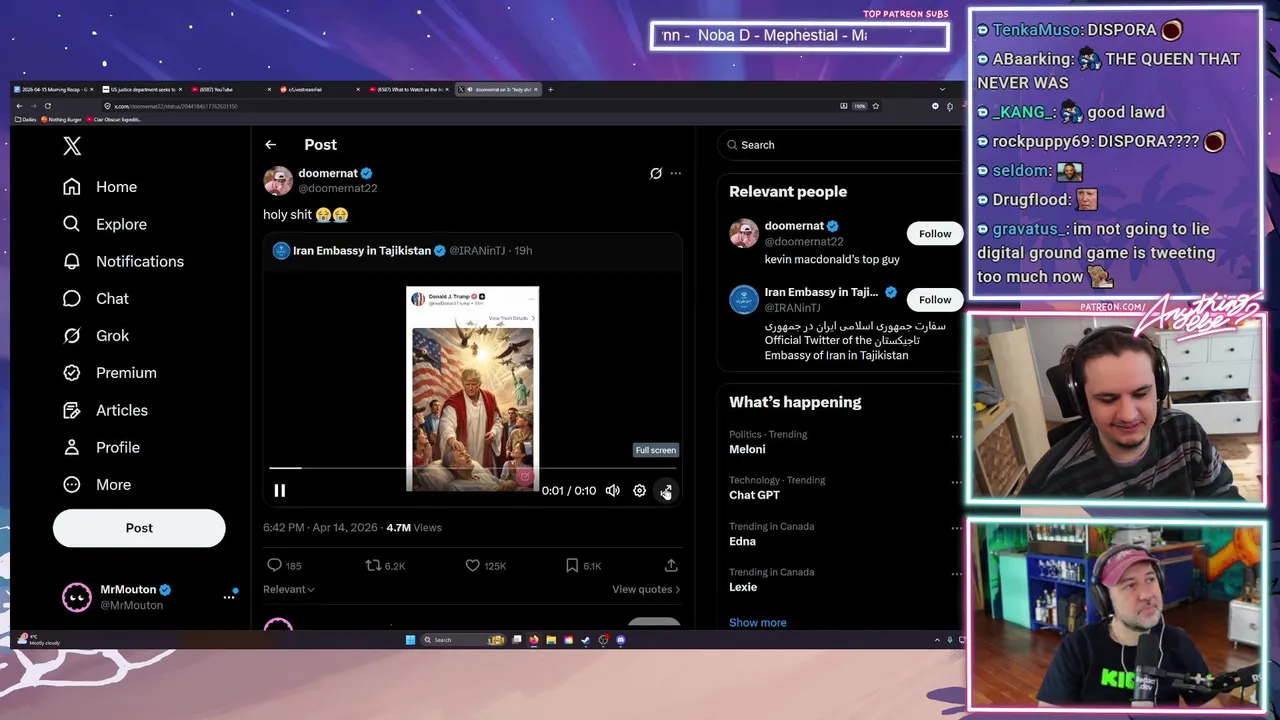Open more options for Meloni trend
The height and width of the screenshot is (720, 1280).
956,436
